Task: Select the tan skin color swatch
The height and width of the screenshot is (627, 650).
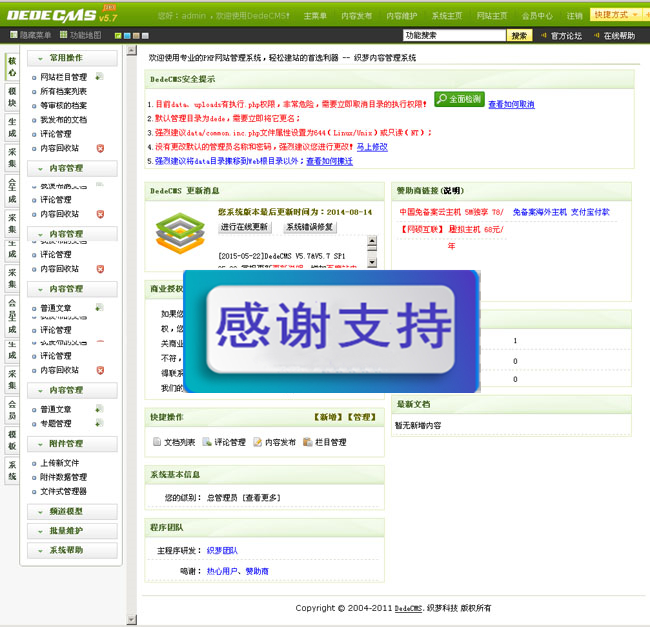Action: click(x=136, y=36)
